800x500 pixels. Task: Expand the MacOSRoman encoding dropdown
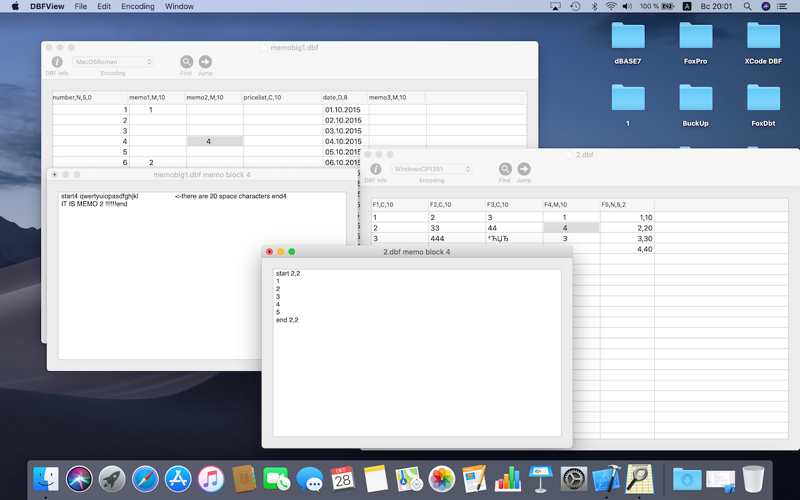tap(113, 62)
